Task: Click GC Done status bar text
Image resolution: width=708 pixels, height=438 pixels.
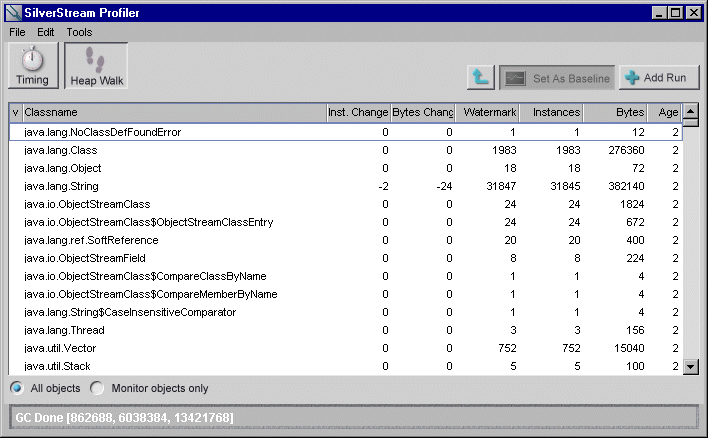Action: point(124,418)
